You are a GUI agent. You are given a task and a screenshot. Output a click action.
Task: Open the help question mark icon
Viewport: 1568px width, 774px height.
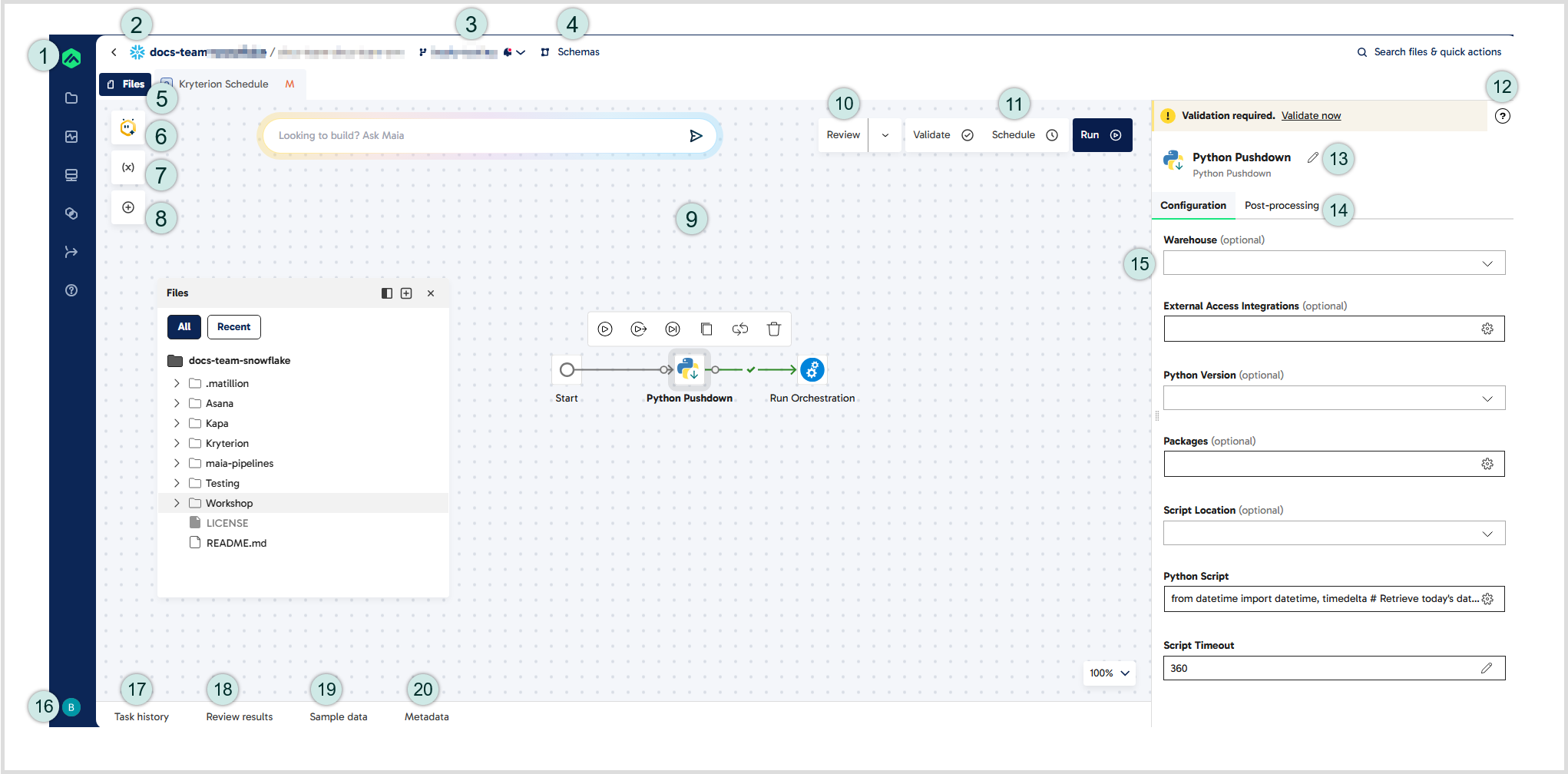coord(1502,116)
